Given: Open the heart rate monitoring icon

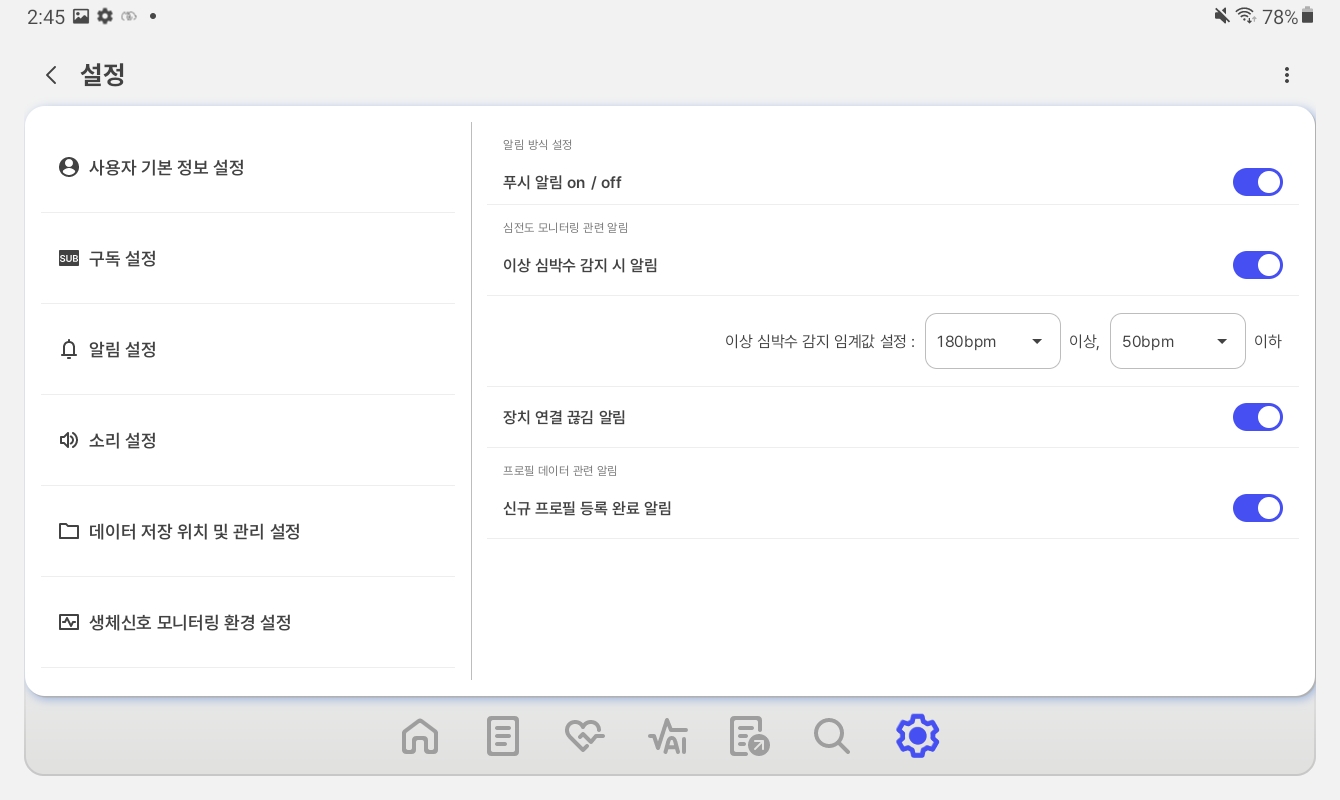Looking at the screenshot, I should [585, 737].
